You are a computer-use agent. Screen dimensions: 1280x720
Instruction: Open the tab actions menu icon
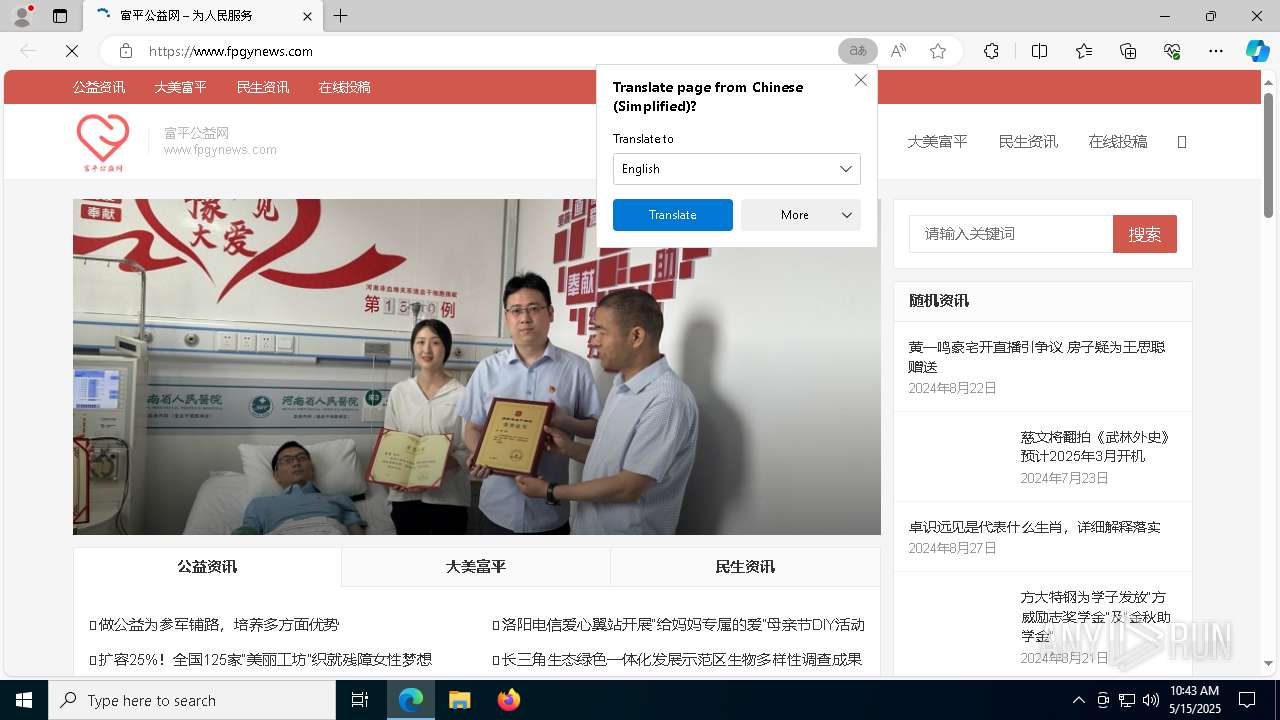pyautogui.click(x=60, y=16)
